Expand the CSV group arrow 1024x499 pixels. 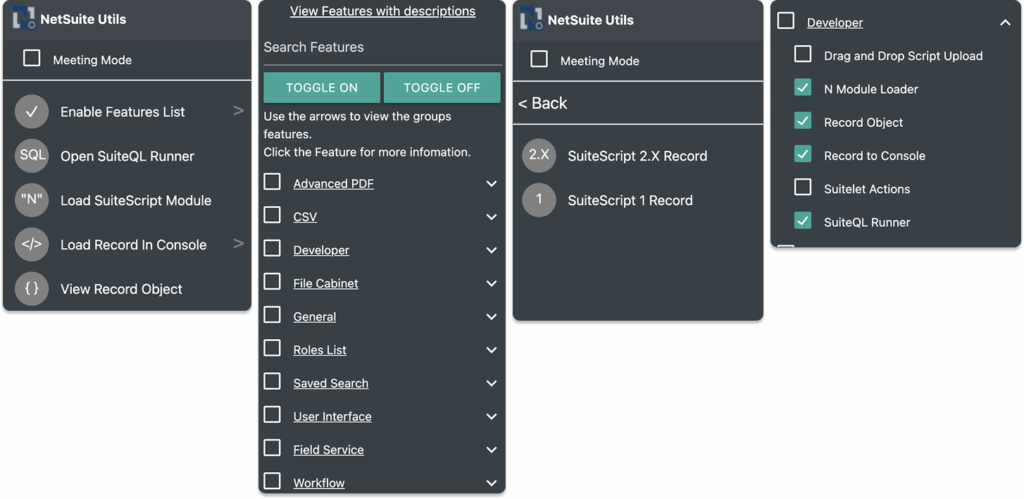492,217
